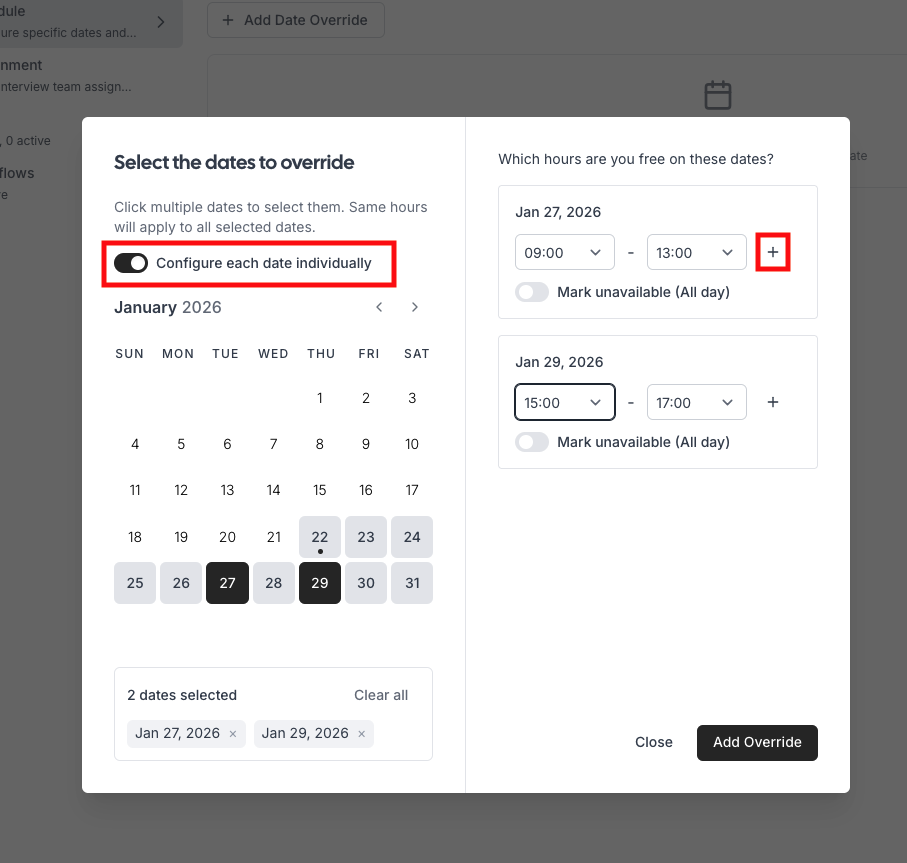Click Clear all selected dates

coord(381,695)
